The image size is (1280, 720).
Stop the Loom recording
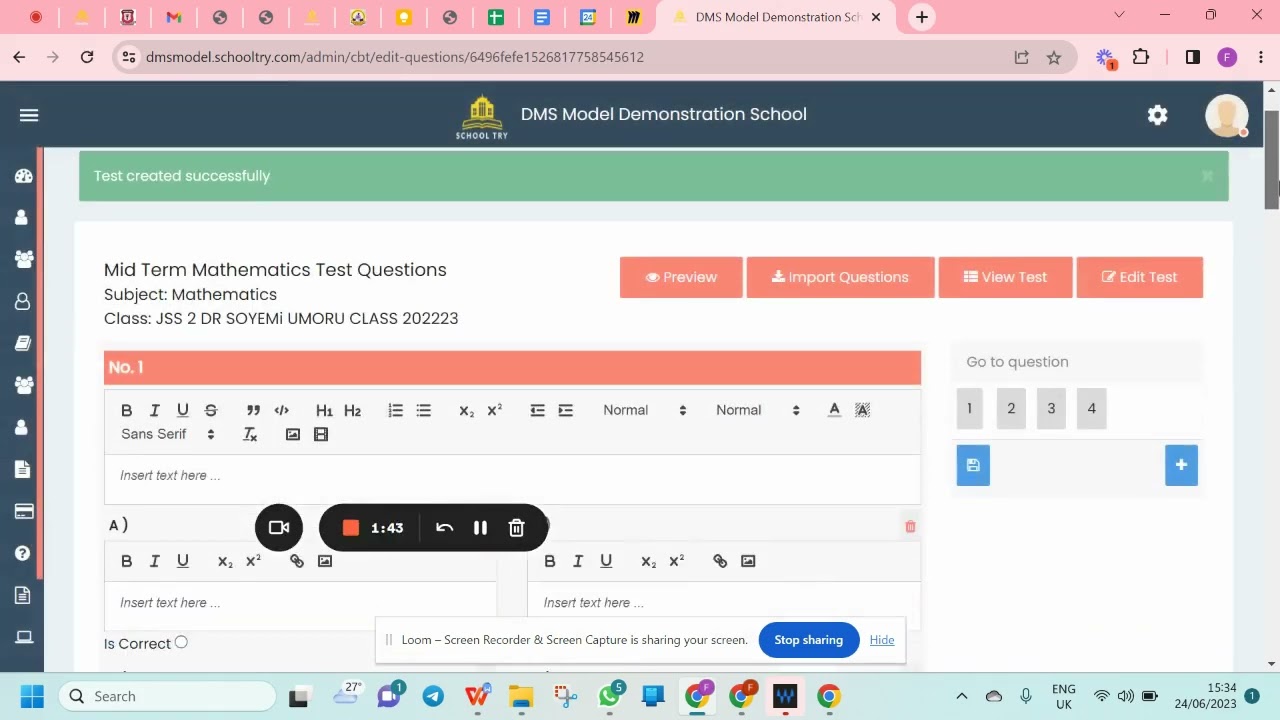pos(350,528)
